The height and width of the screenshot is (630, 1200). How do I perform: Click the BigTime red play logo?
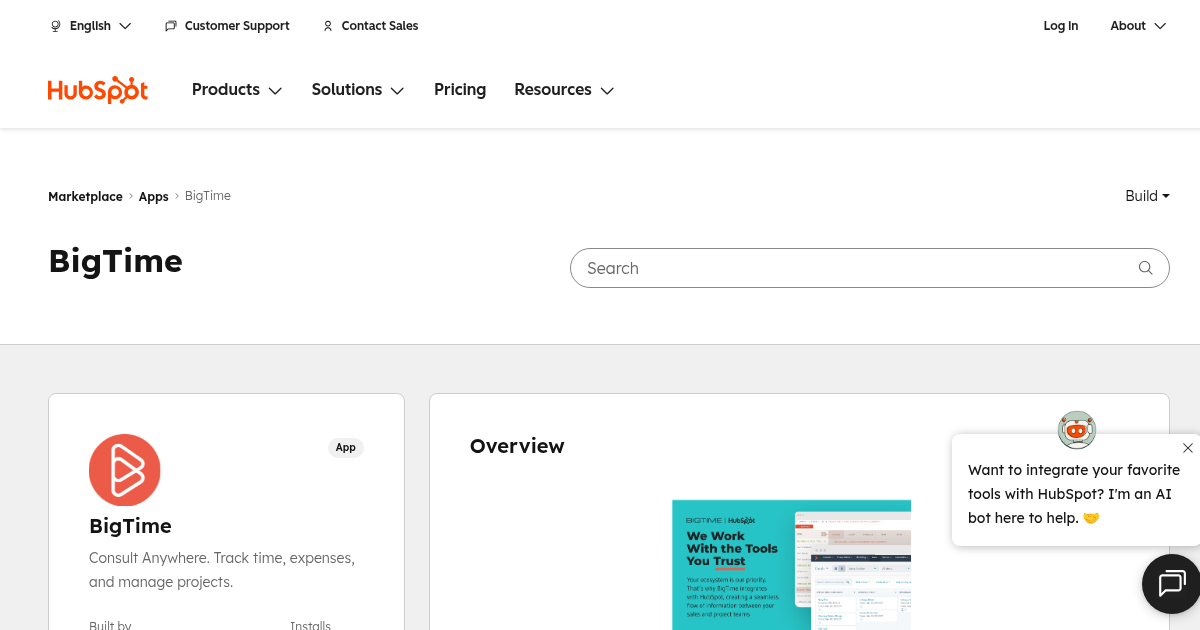click(125, 470)
